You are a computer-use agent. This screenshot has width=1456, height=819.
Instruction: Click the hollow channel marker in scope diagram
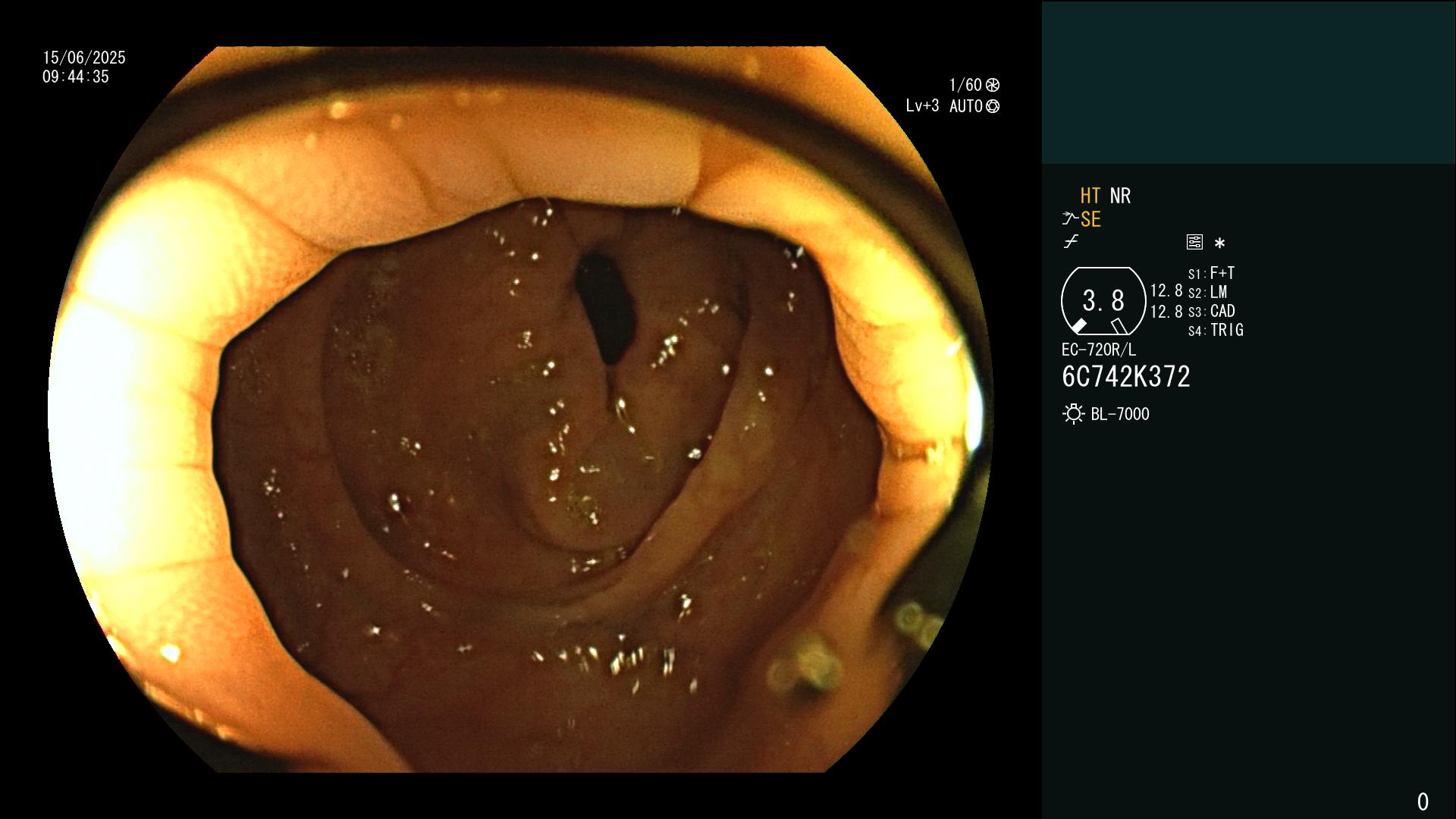1119,326
